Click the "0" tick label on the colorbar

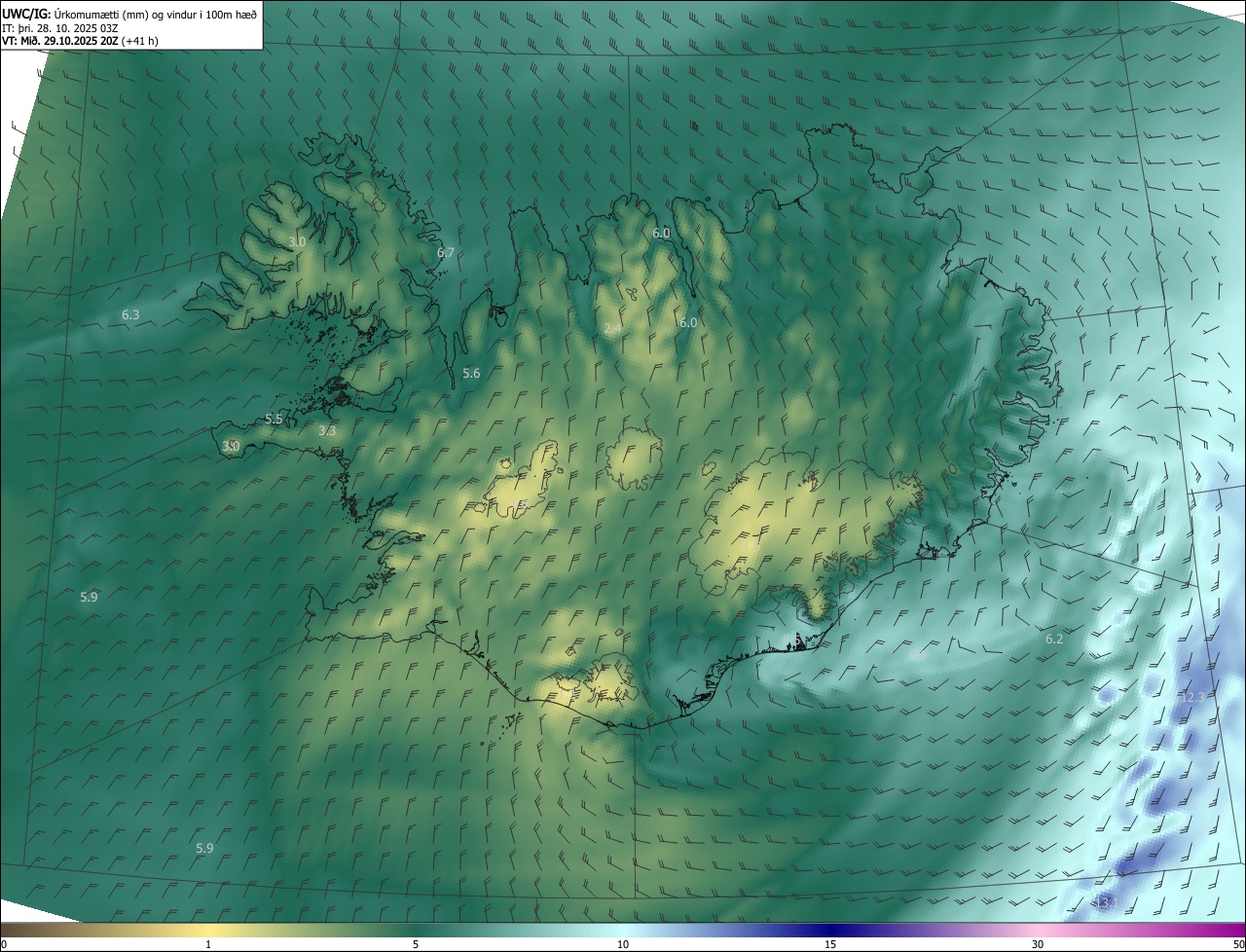coord(4,944)
